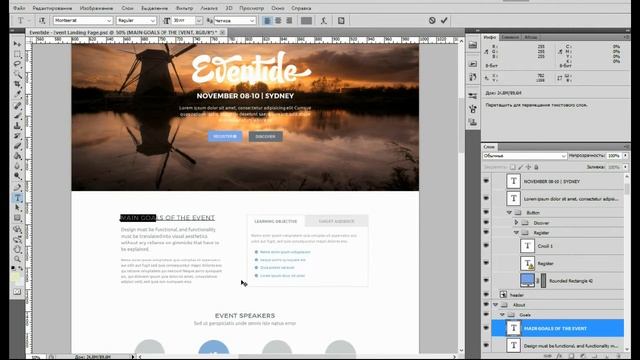Switch to the Абзац panel tab
The image size is (640, 360).
pyautogui.click(x=531, y=37)
